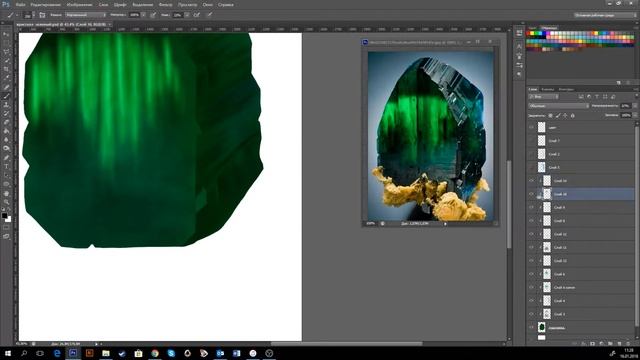The height and width of the screenshot is (360, 640).
Task: Click Create new layer icon in Layers panel
Action: [619, 343]
